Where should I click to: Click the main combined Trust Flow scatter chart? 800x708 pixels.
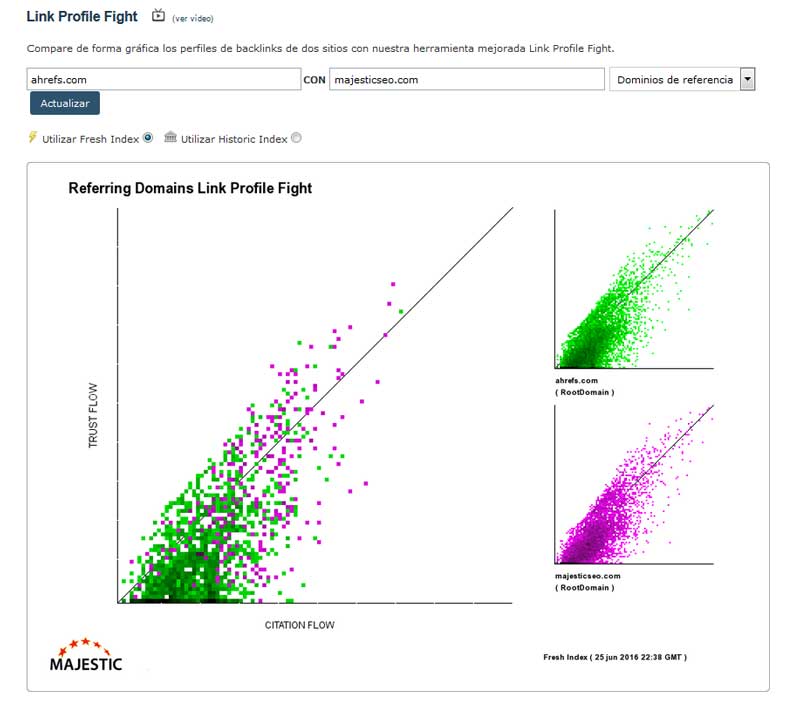(315, 406)
